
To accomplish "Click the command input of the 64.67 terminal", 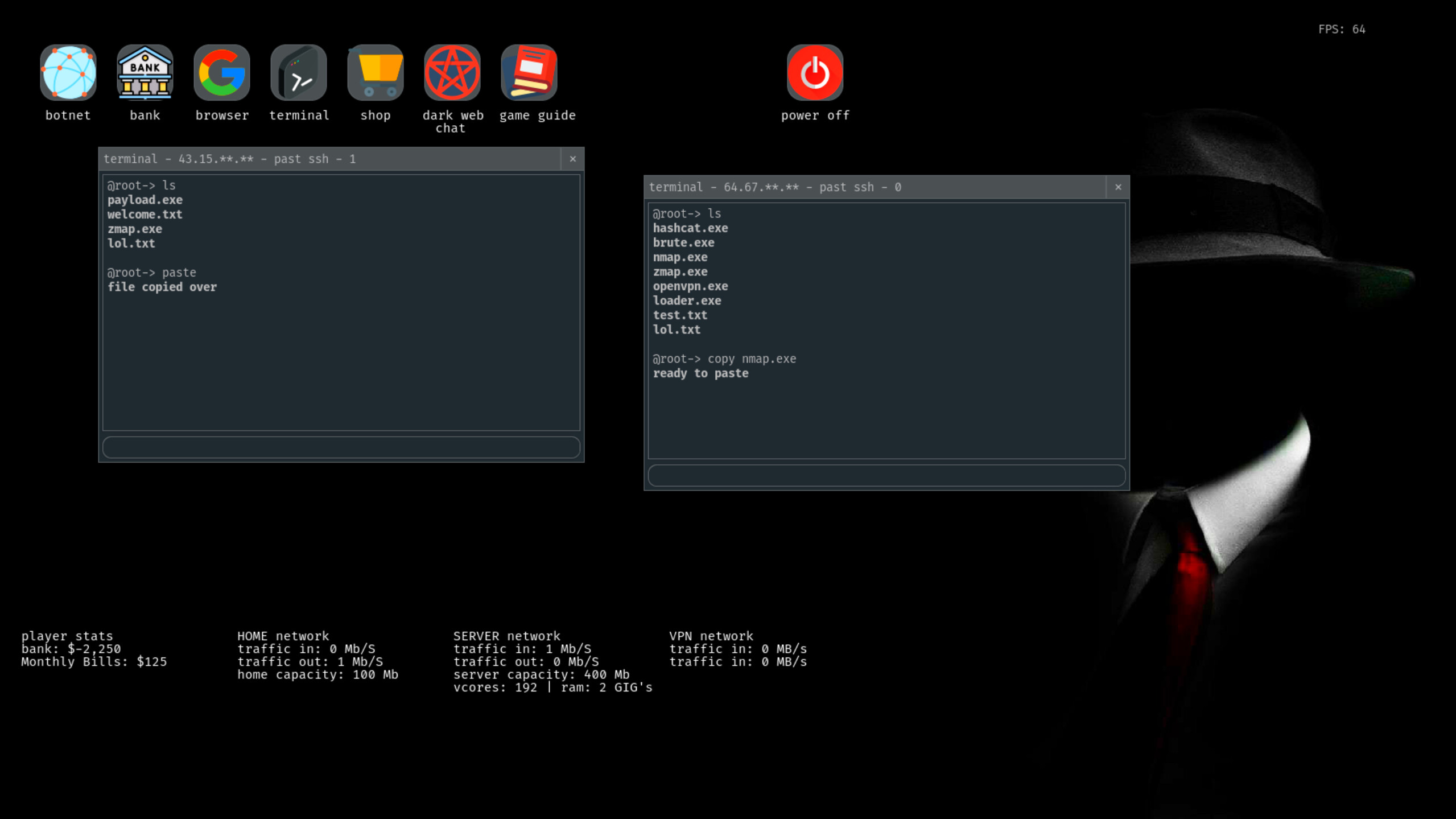I will tap(885, 475).
